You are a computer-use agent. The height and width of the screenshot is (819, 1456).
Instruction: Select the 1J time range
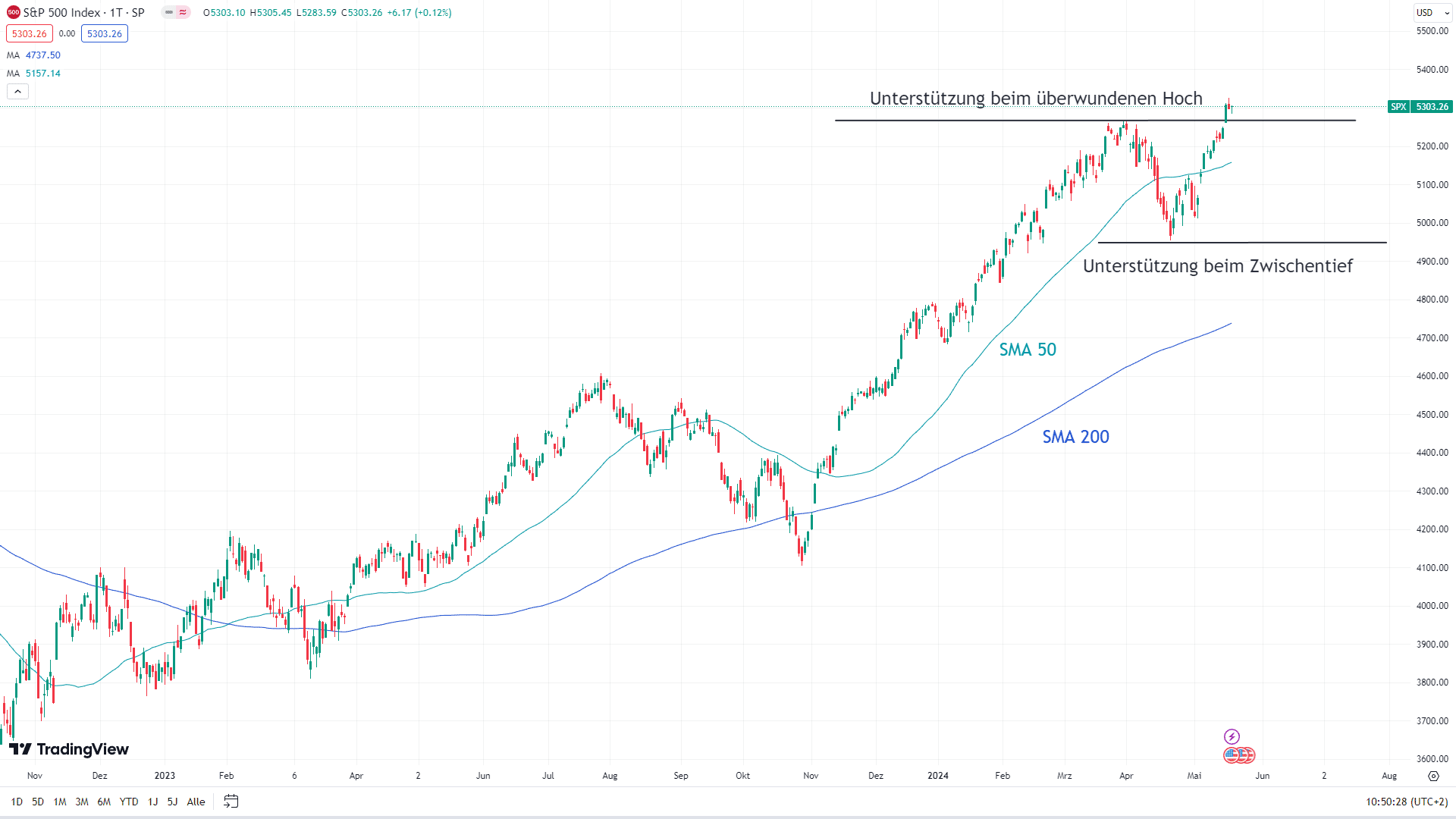[152, 802]
